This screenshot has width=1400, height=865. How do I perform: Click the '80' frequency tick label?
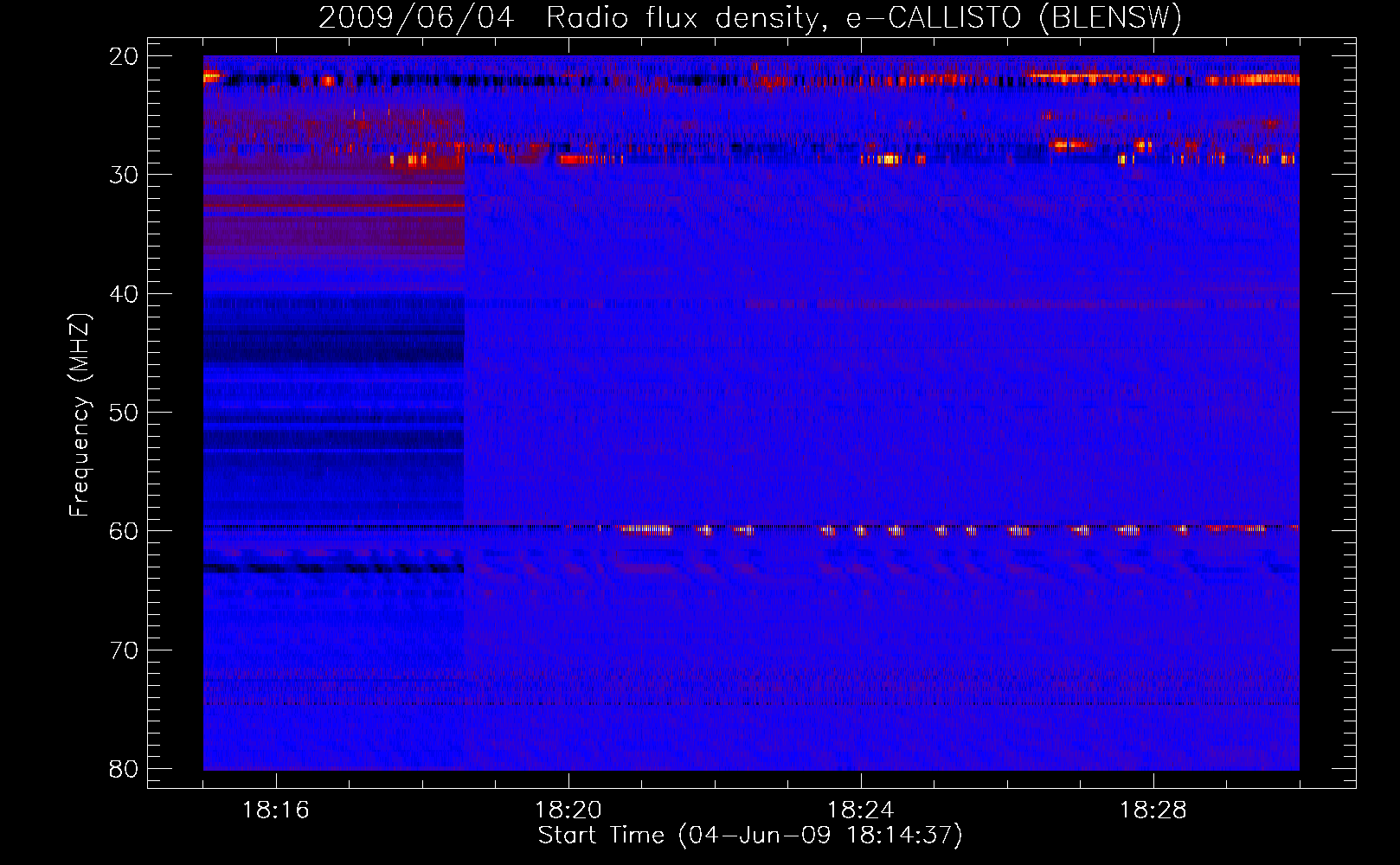click(125, 769)
